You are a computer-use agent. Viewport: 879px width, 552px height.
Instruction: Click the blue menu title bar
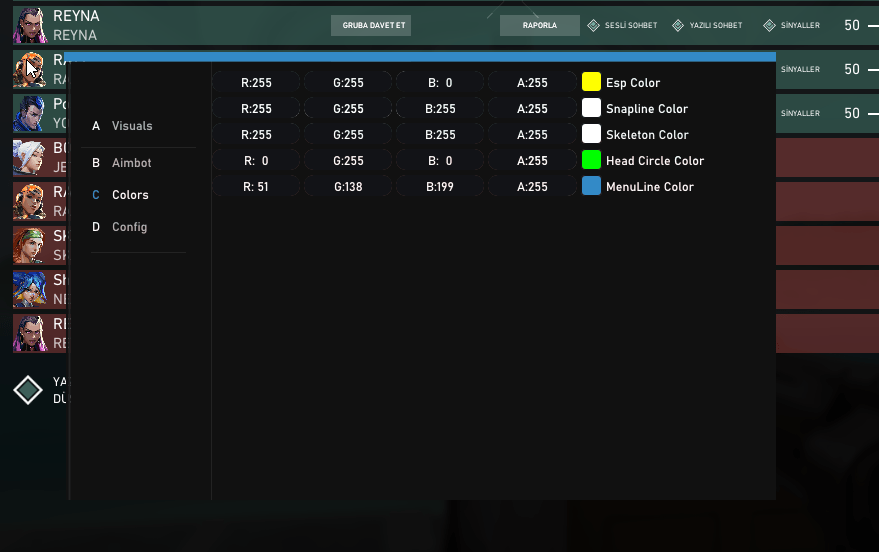420,57
